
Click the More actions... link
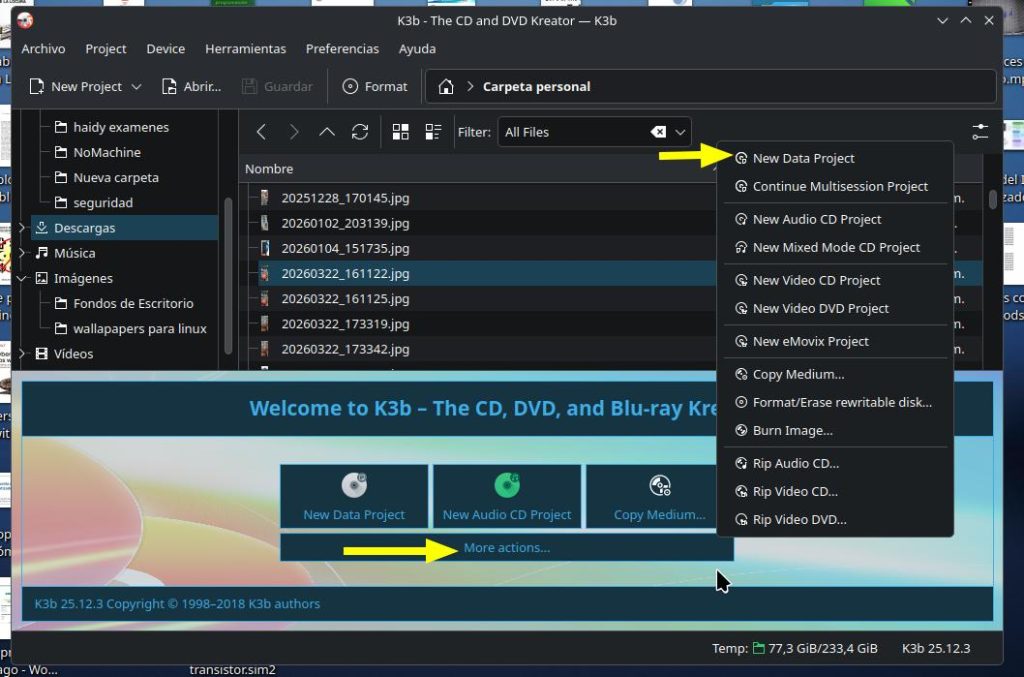pyautogui.click(x=507, y=548)
